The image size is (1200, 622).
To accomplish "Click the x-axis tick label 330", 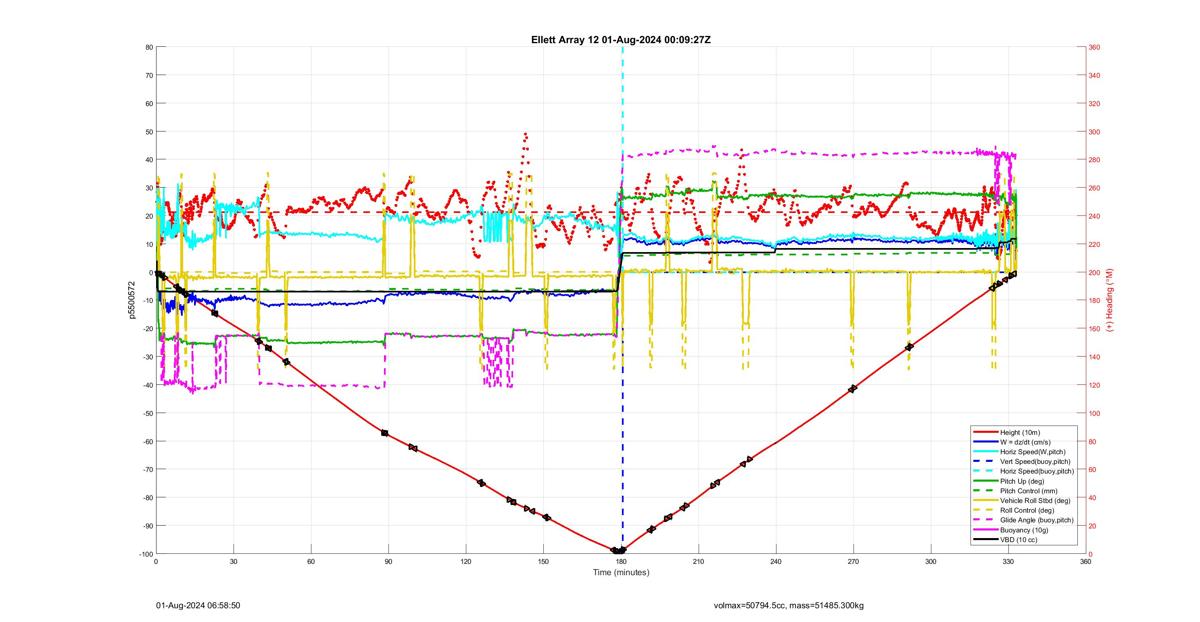I will click(x=1008, y=562).
